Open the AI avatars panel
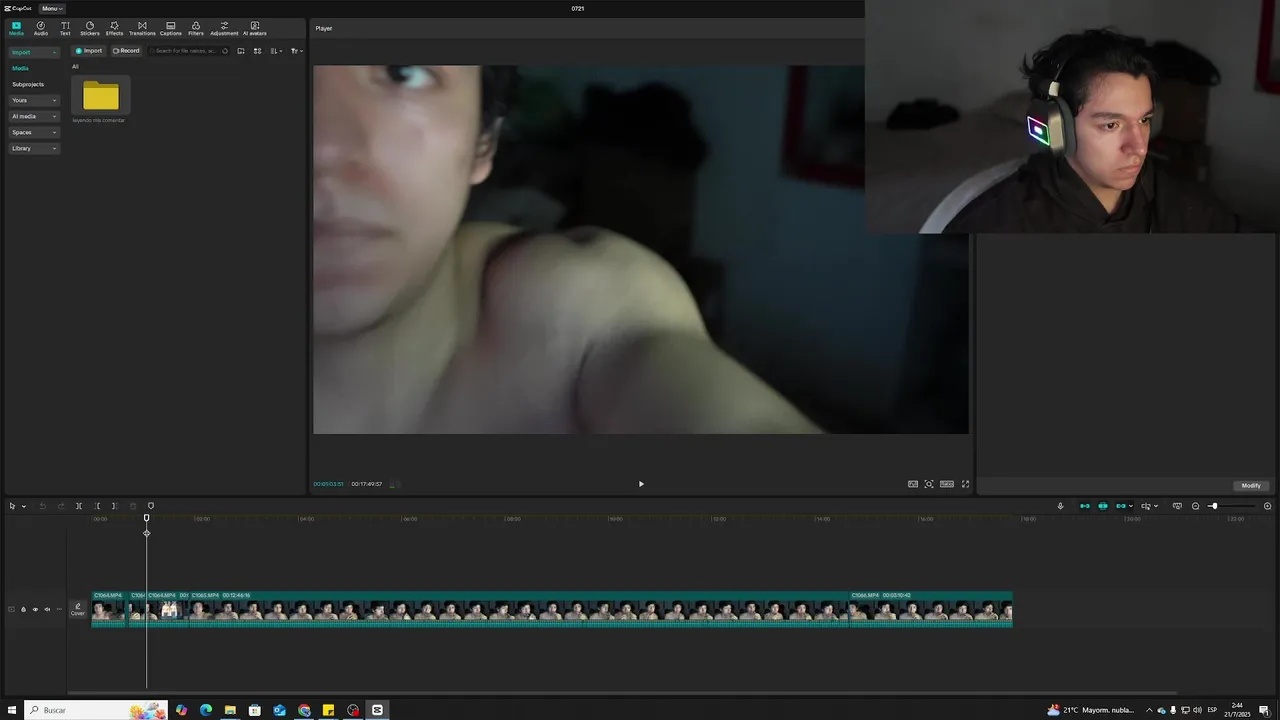Screen dimensions: 1280x720 pyautogui.click(x=255, y=28)
